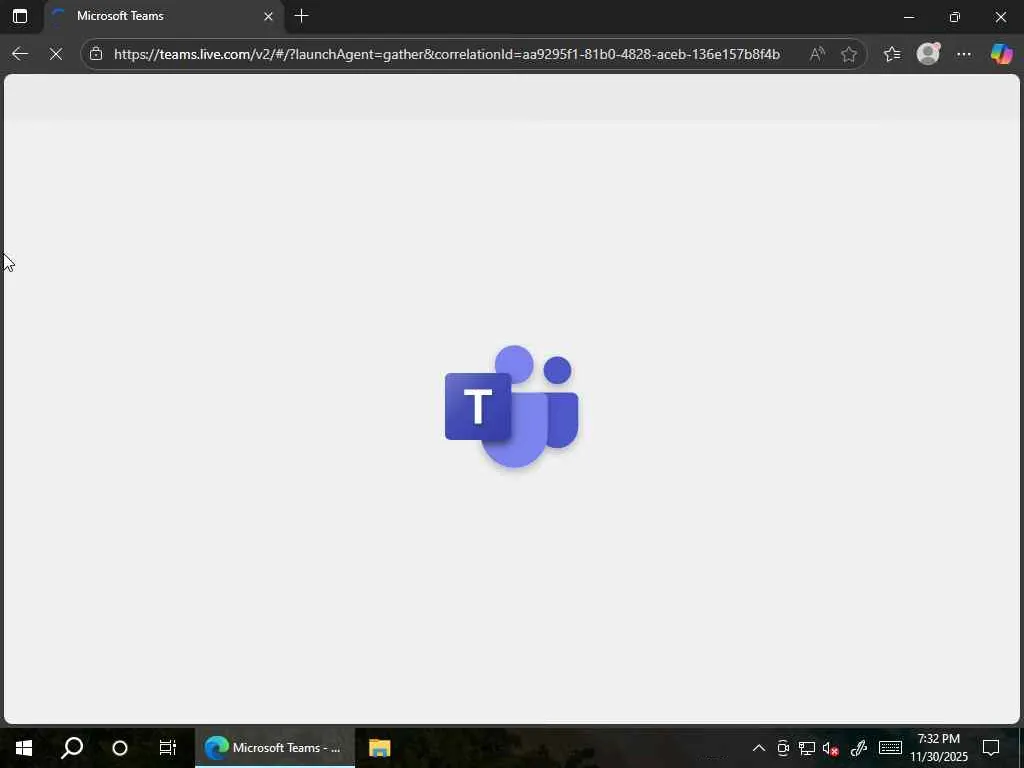Viewport: 1024px width, 768px height.
Task: Launch the Copilot sidebar
Action: 1001,54
